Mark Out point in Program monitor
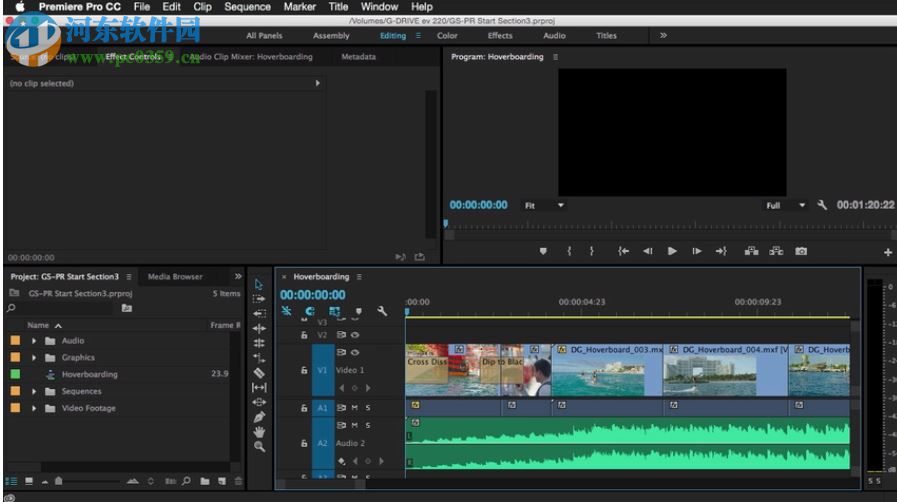 point(592,251)
